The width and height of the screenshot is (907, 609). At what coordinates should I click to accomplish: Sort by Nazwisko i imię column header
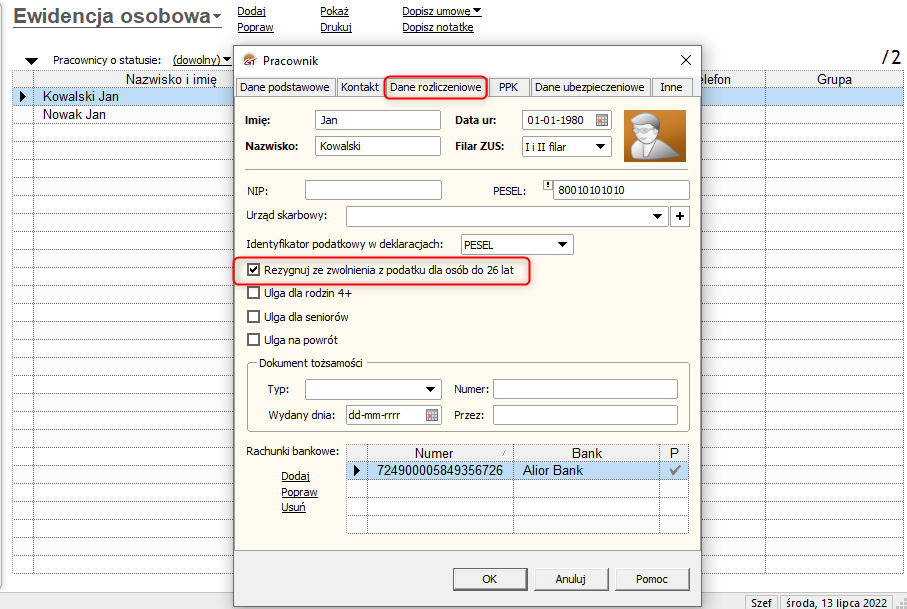[x=171, y=79]
